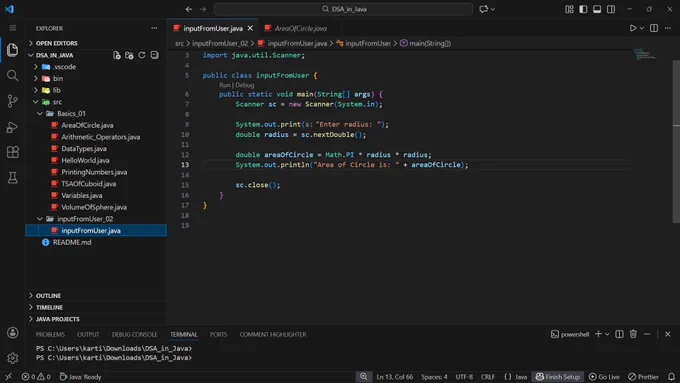Click the Go Live status button
The image size is (680, 383).
tap(604, 376)
